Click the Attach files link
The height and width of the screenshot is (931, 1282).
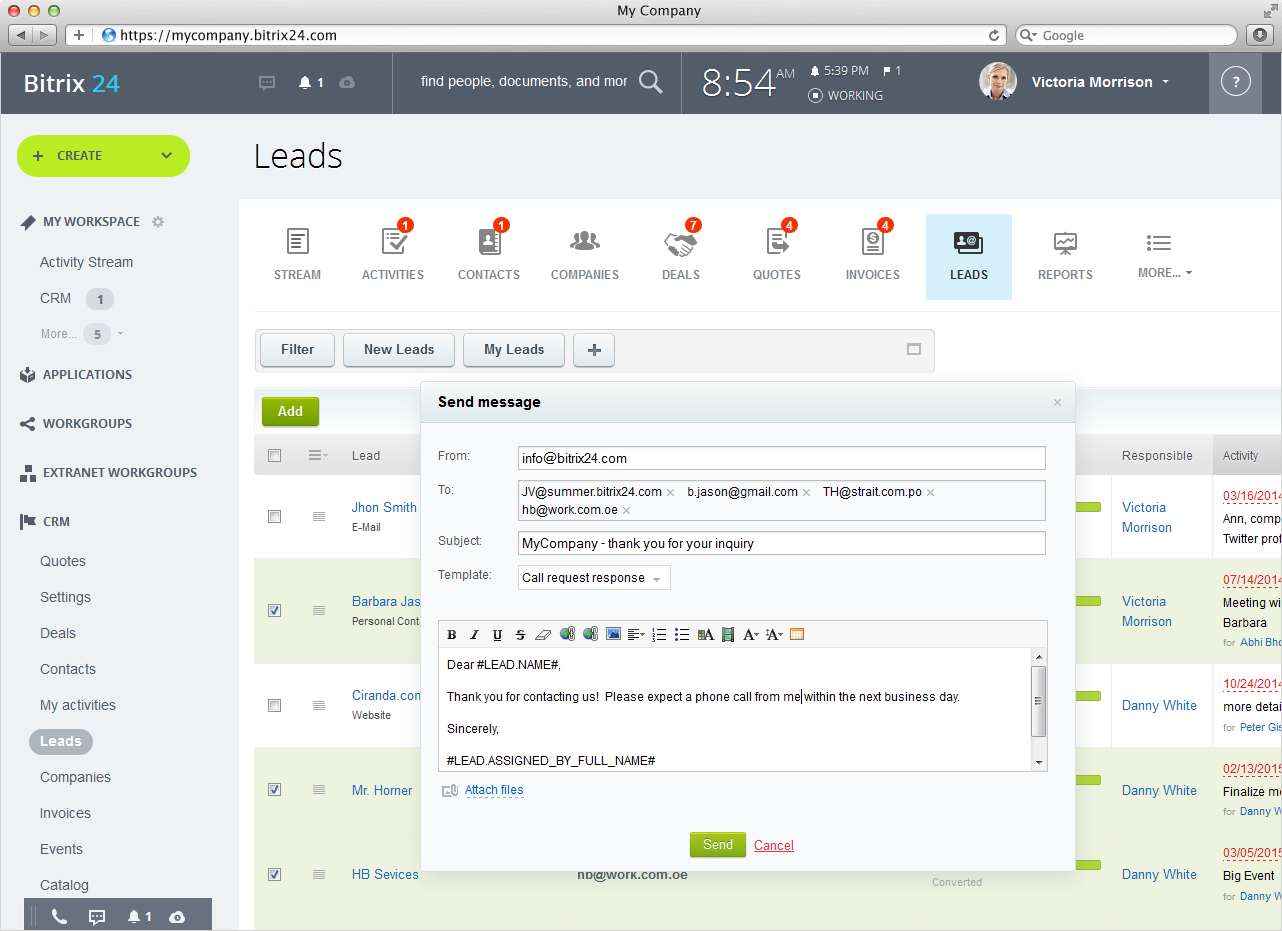pos(494,790)
